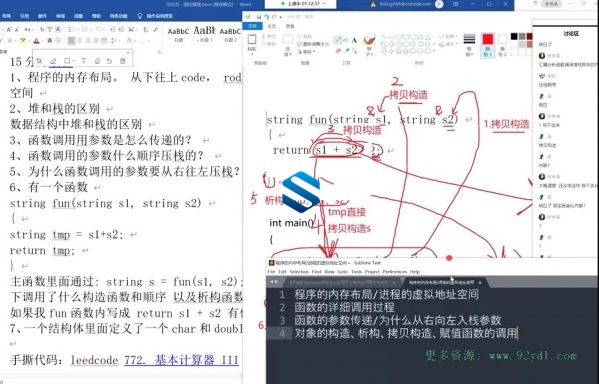Open Sublime Text Selection menu

pyautogui.click(x=299, y=272)
